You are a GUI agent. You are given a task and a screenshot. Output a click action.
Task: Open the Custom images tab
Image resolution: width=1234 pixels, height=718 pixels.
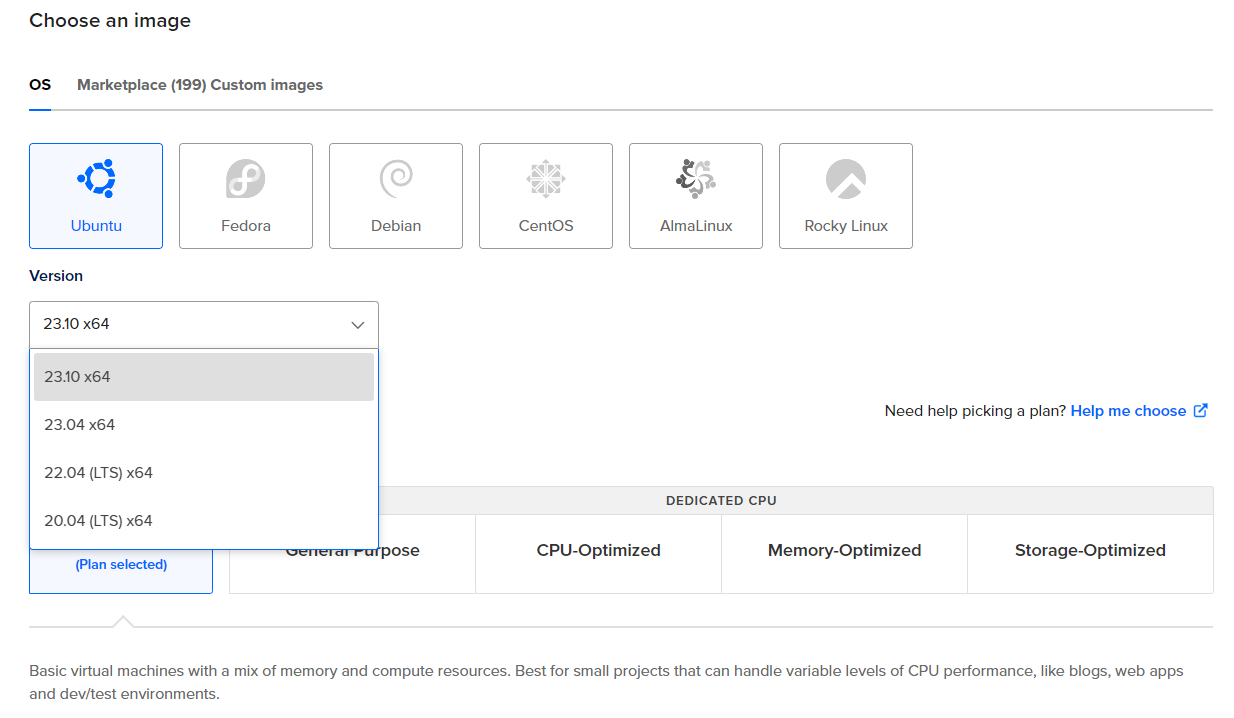click(x=267, y=85)
